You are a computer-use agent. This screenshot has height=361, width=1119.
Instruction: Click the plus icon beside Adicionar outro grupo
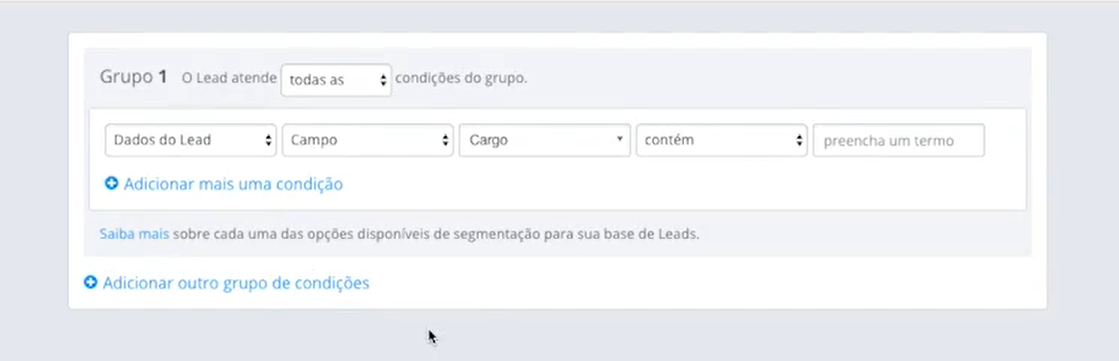point(91,283)
